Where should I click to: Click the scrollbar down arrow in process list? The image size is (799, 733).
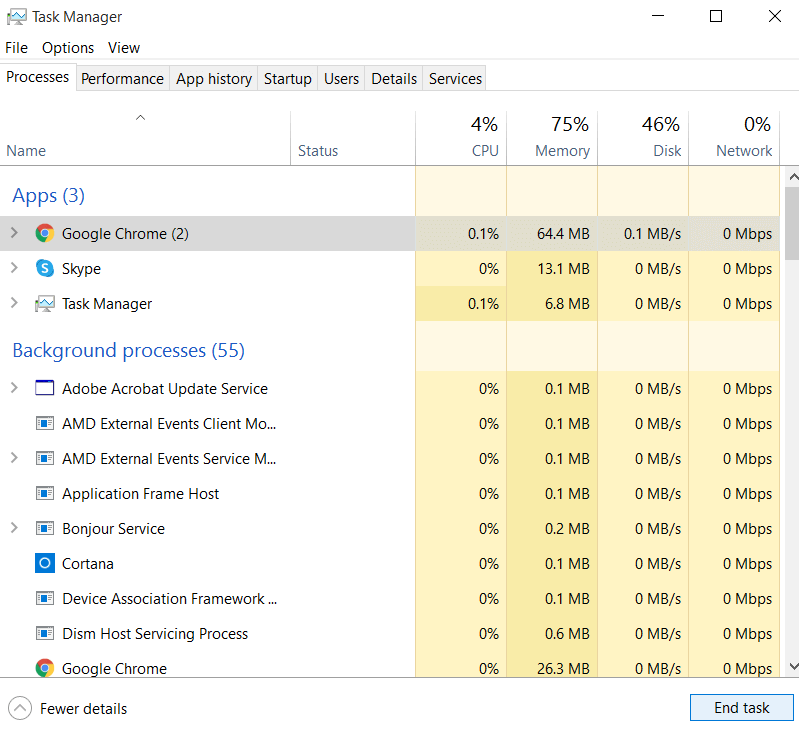tap(792, 666)
